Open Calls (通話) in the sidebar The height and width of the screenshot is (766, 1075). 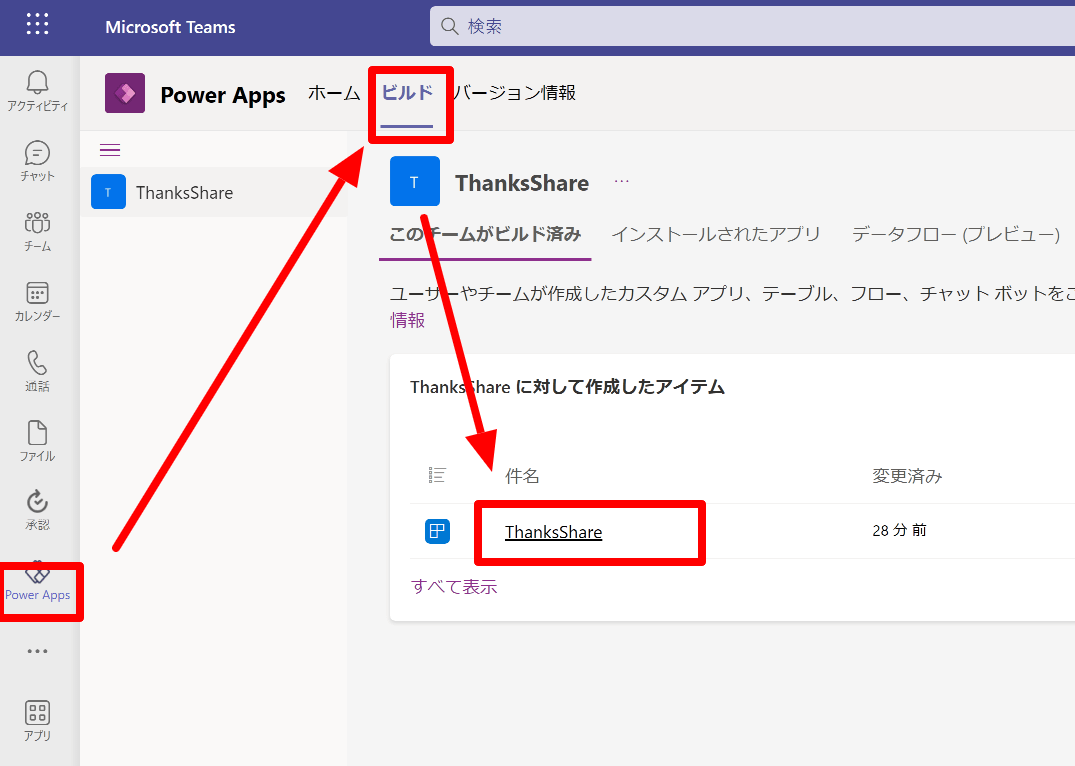pos(38,372)
